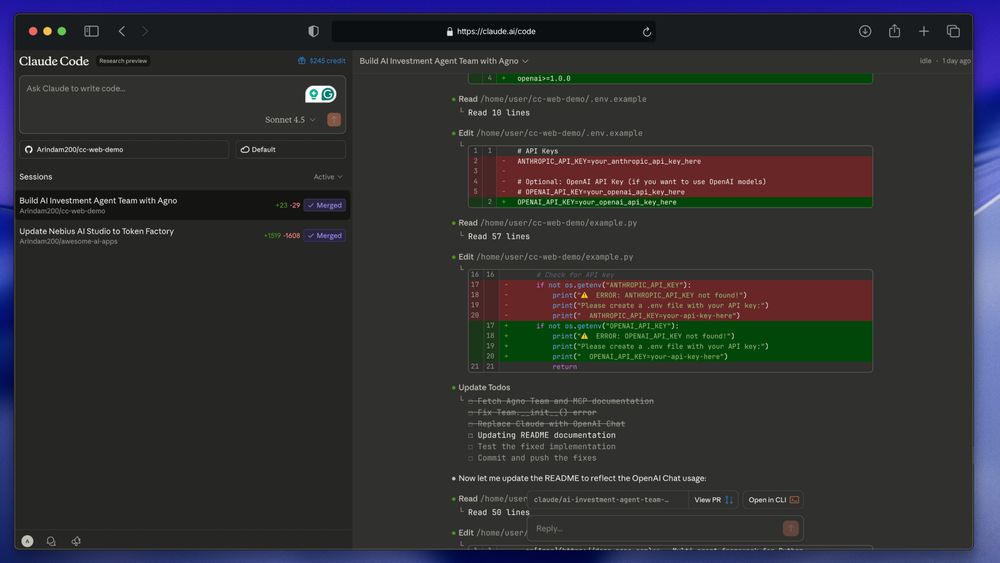Open the user avatar in bottom bar
Viewport: 1000px width, 563px height.
click(27, 541)
